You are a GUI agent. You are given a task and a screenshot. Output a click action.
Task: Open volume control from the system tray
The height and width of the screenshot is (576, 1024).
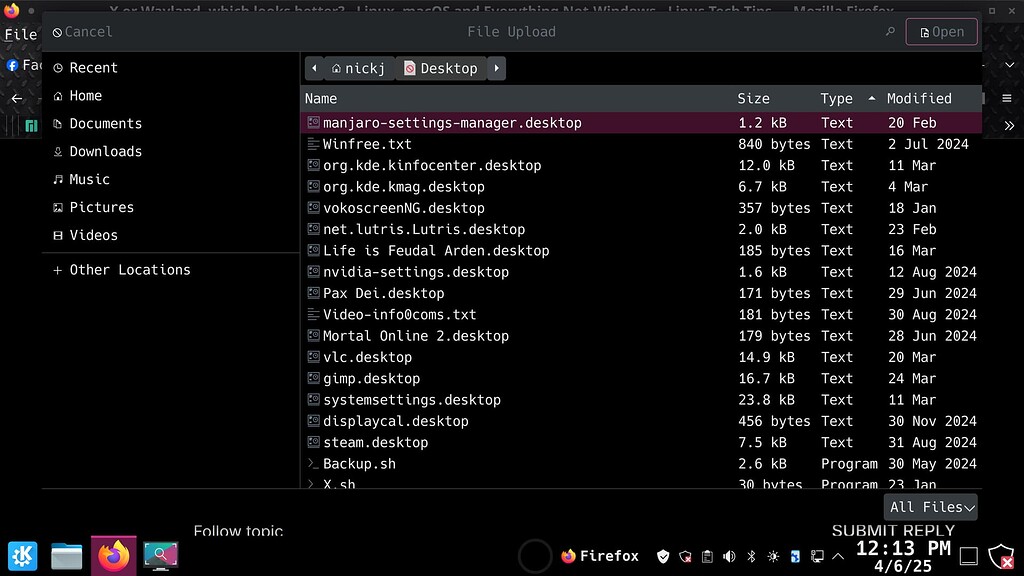728,556
